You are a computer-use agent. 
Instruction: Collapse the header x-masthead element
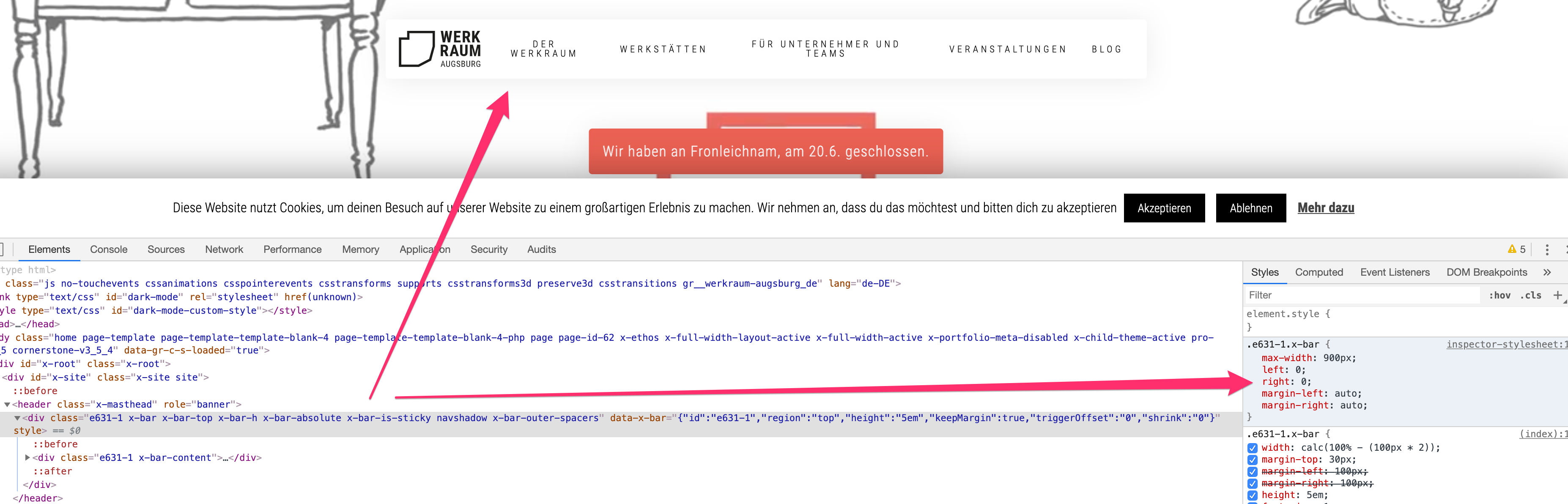7,405
